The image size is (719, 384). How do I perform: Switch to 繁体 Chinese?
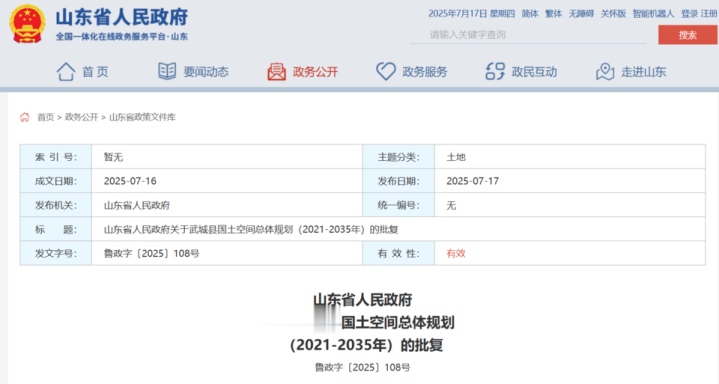553,14
